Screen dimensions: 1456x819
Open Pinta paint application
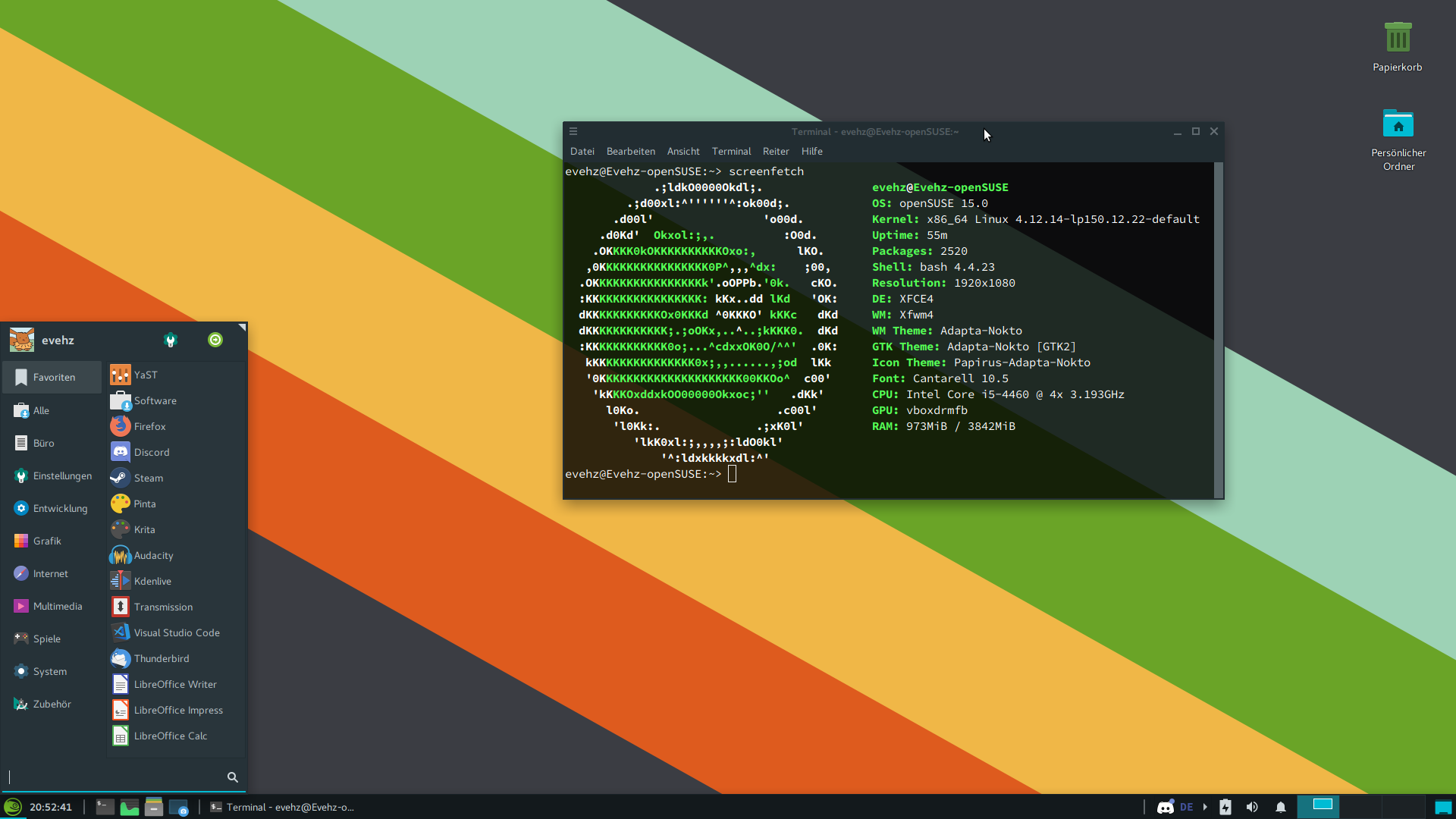176,504
